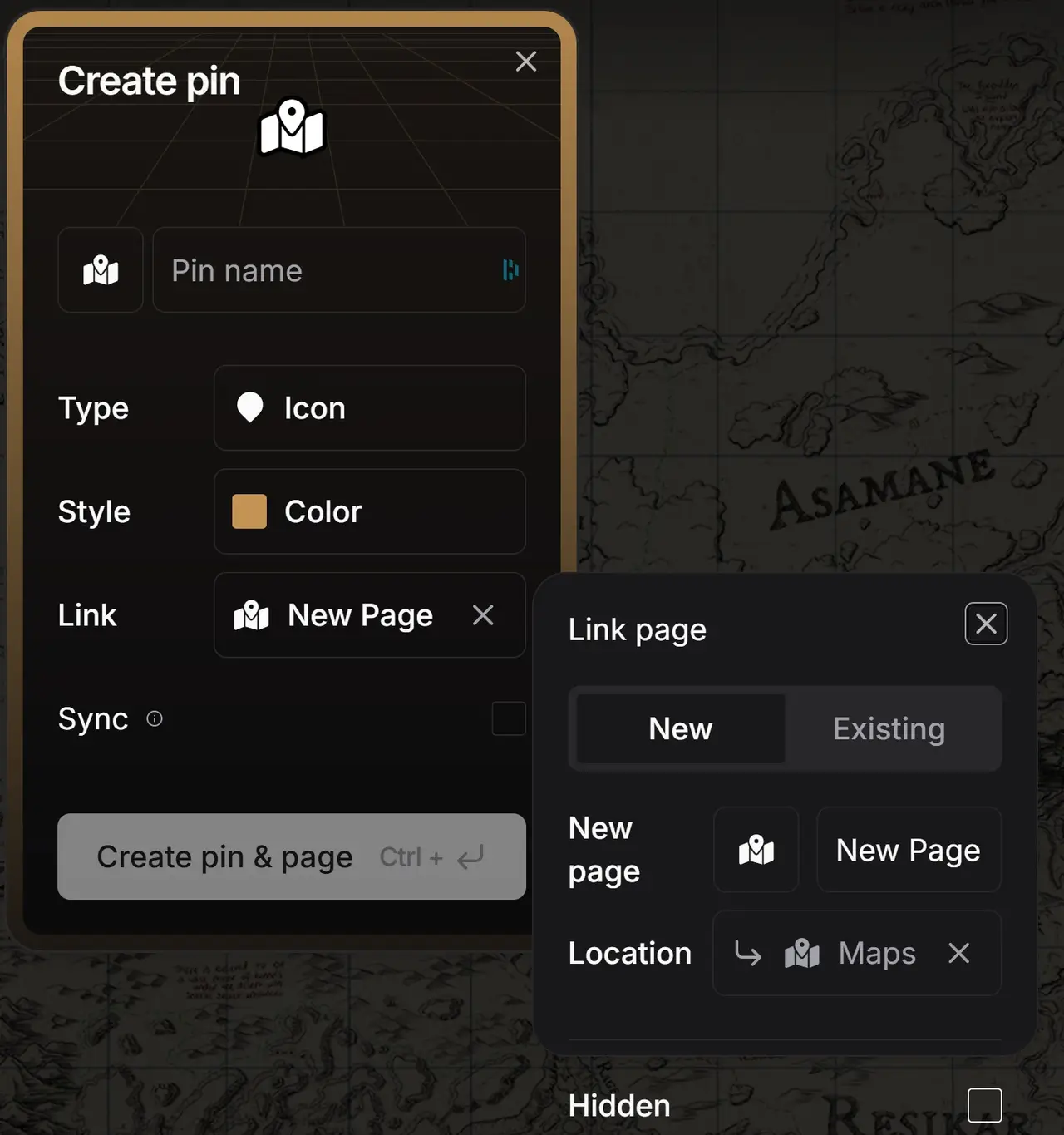This screenshot has height=1135, width=1064.
Task: Click Create pin & page button
Action: 292,856
